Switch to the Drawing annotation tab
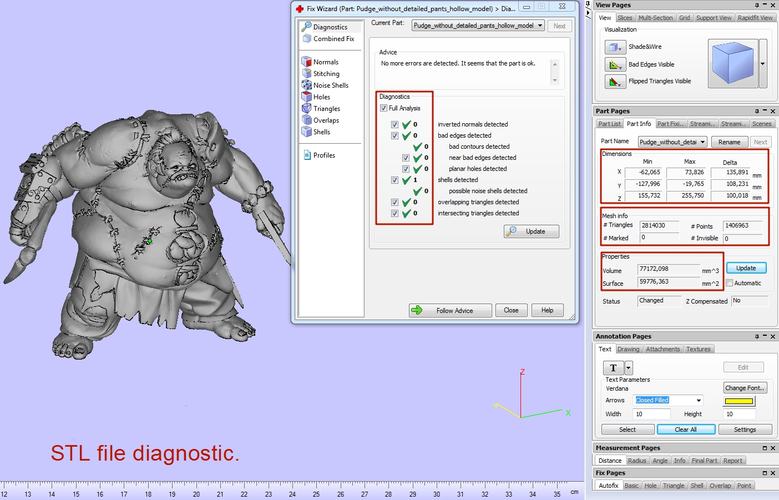Image resolution: width=779 pixels, height=500 pixels. click(628, 349)
